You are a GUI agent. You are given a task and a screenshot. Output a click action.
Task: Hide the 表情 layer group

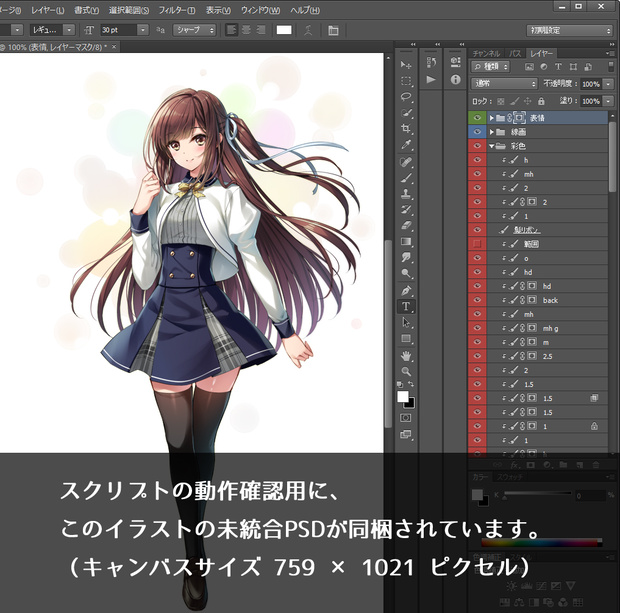coord(477,118)
